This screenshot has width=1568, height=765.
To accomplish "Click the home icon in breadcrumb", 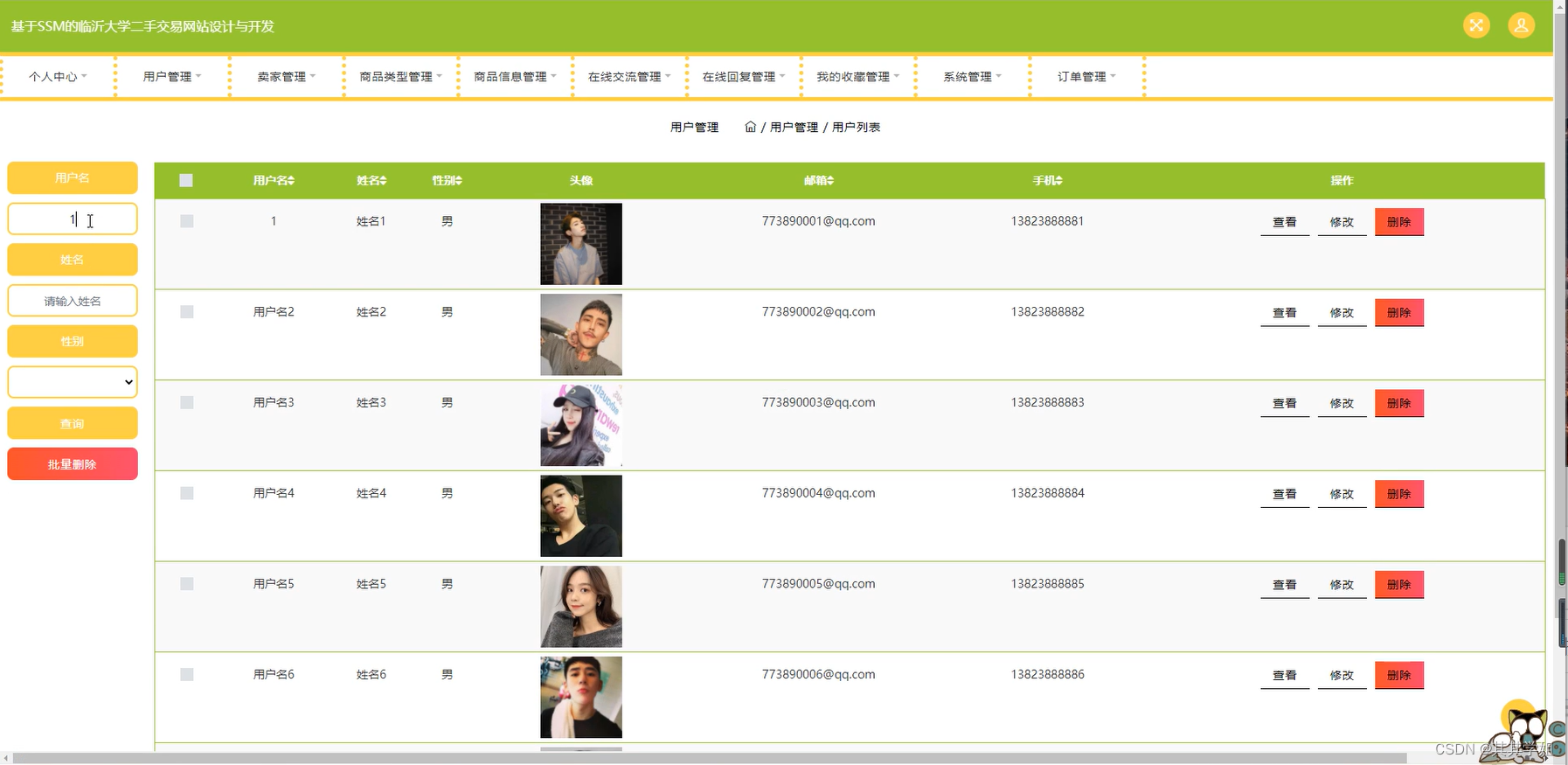I will coord(750,127).
